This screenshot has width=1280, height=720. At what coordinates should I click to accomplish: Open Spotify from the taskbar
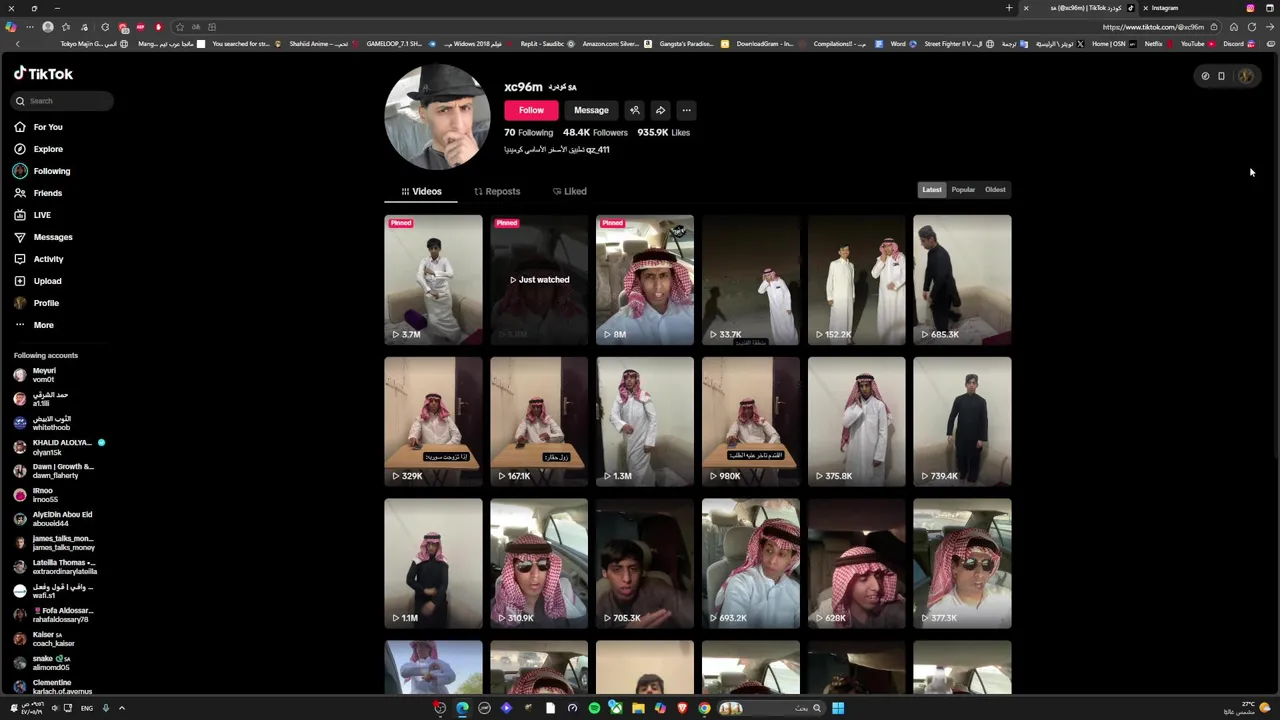click(x=594, y=708)
